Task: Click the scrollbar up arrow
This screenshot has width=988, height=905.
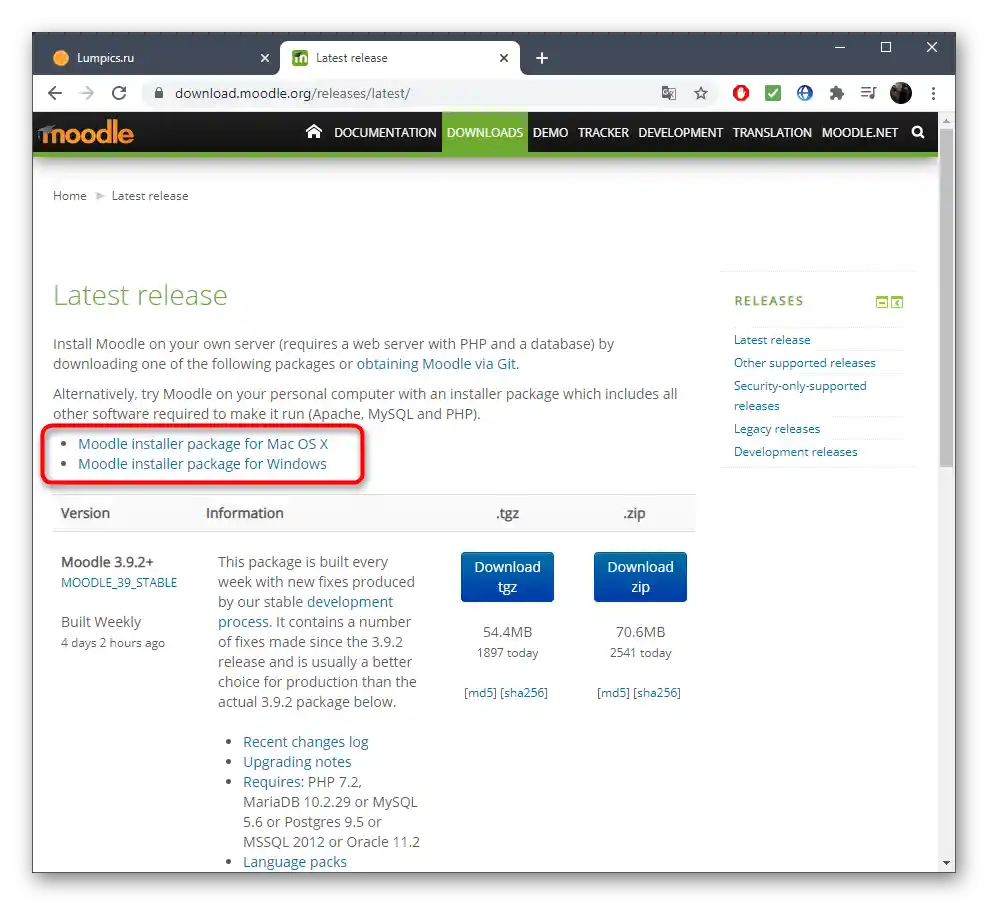Action: (x=946, y=120)
